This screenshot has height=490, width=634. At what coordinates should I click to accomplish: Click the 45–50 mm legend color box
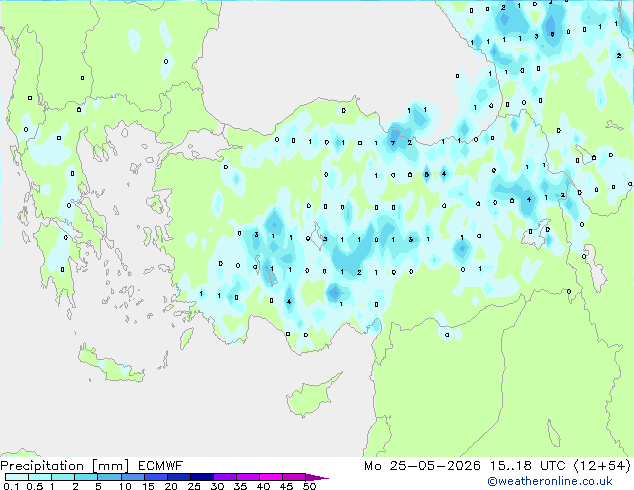294,477
